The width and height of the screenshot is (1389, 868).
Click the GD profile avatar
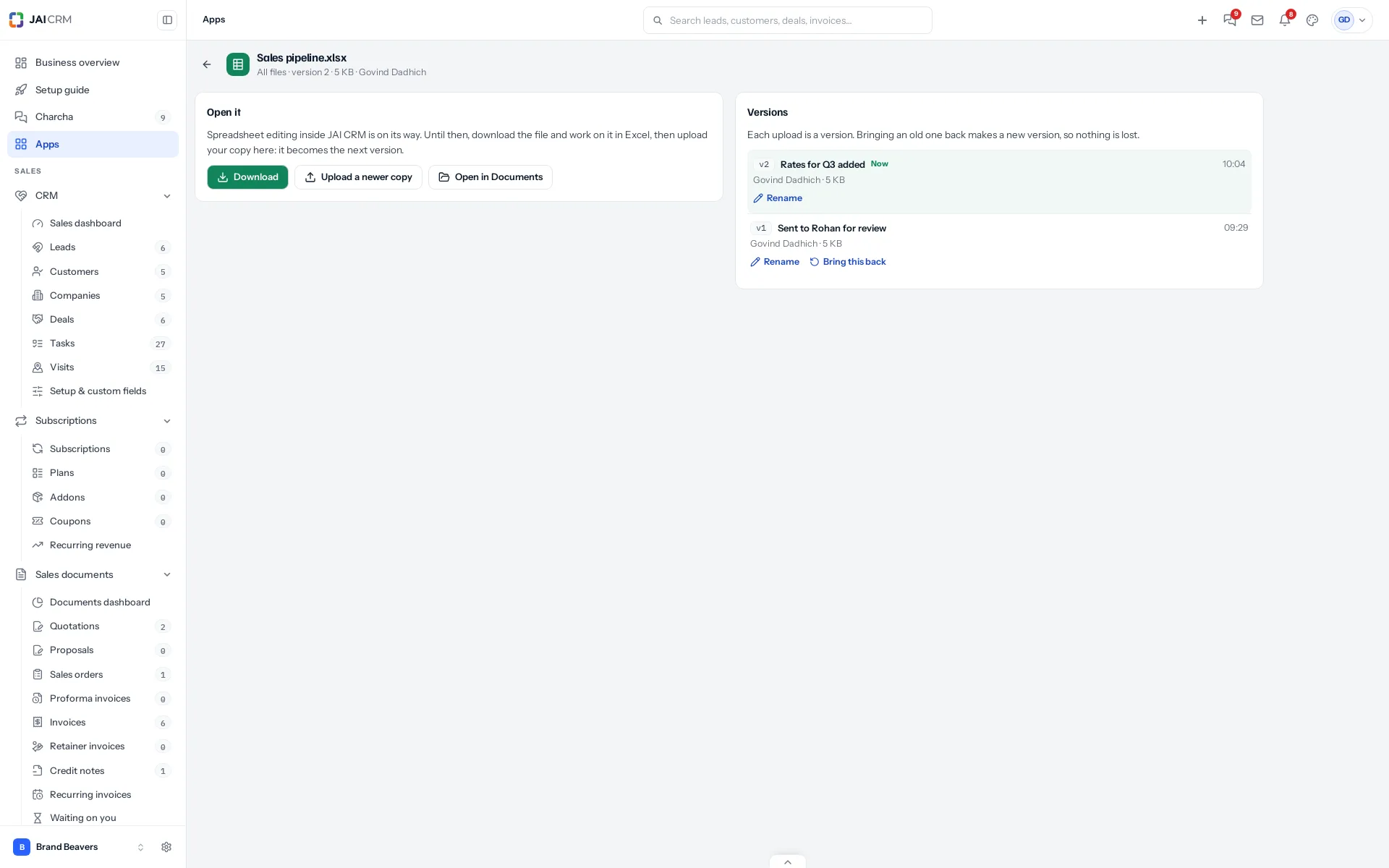click(1343, 20)
